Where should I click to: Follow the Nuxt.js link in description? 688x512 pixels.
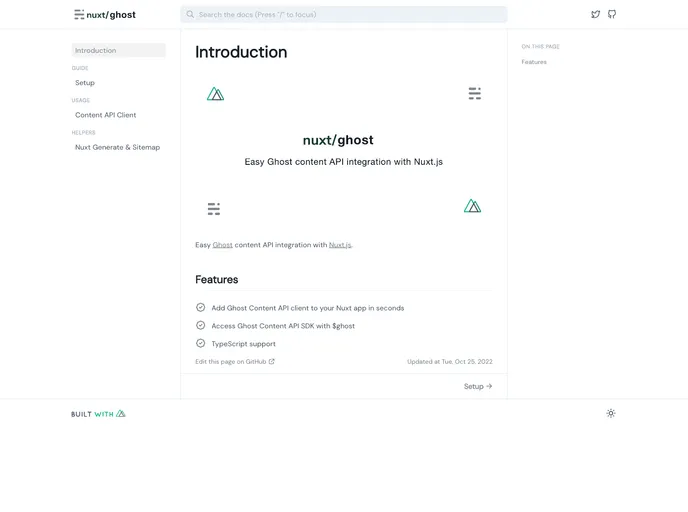pos(340,245)
